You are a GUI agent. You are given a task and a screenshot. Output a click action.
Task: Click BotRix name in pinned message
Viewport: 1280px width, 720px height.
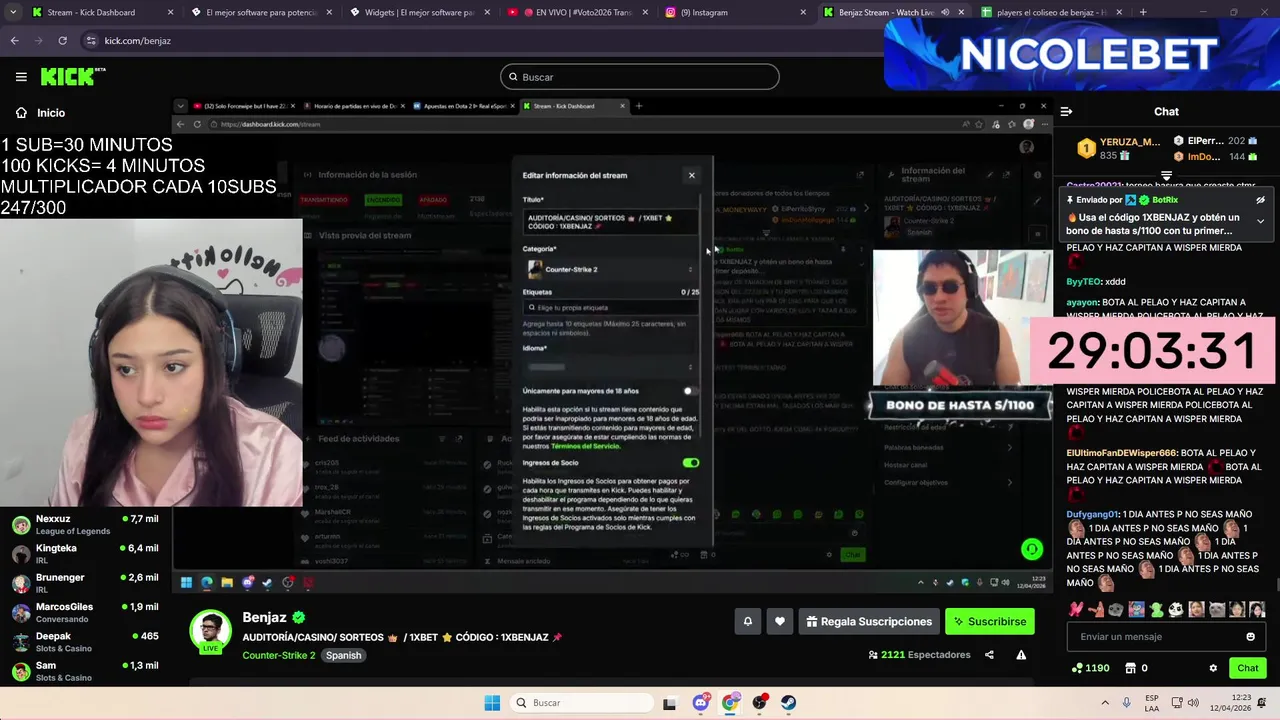click(x=1165, y=200)
